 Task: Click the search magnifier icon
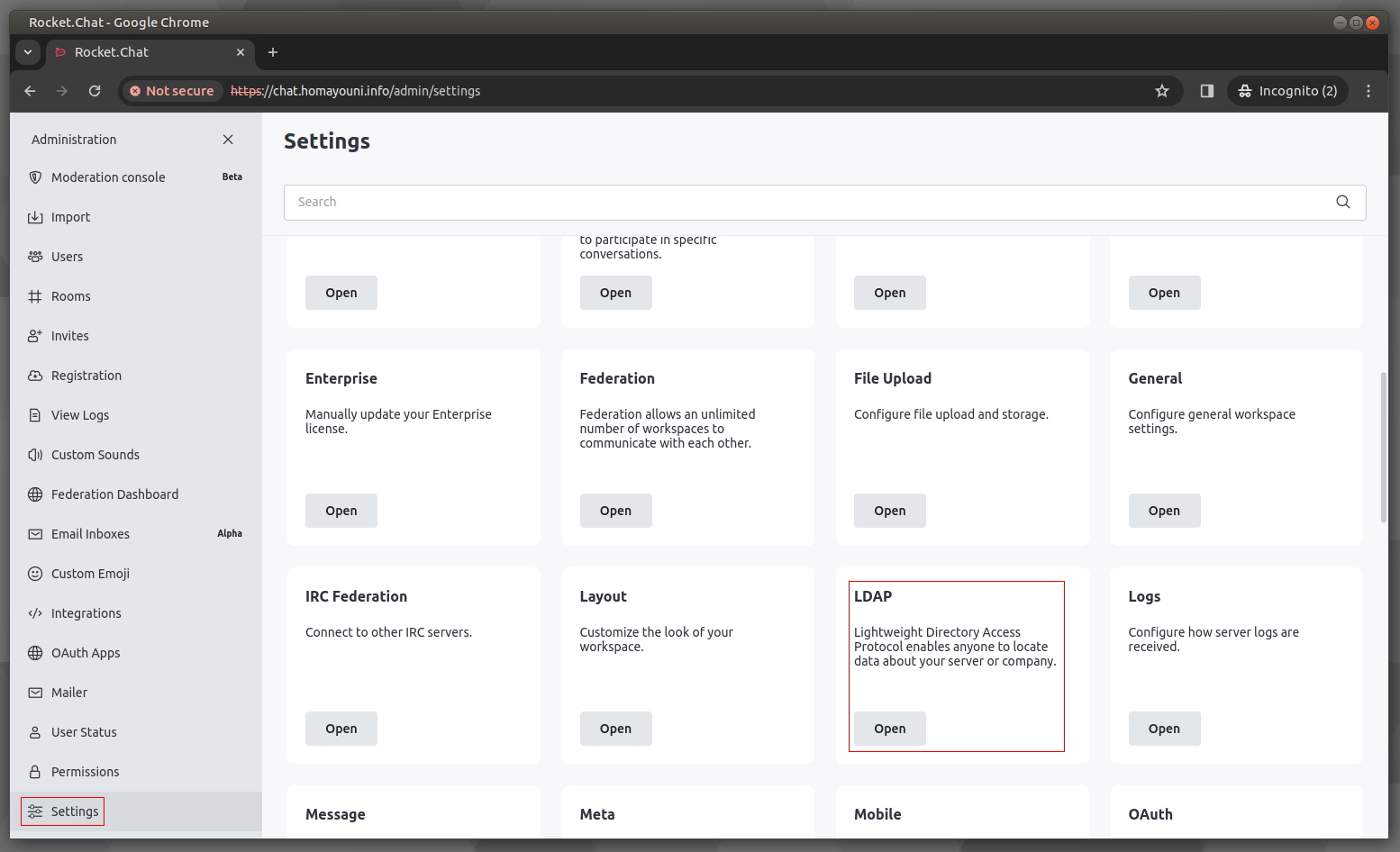(x=1343, y=202)
